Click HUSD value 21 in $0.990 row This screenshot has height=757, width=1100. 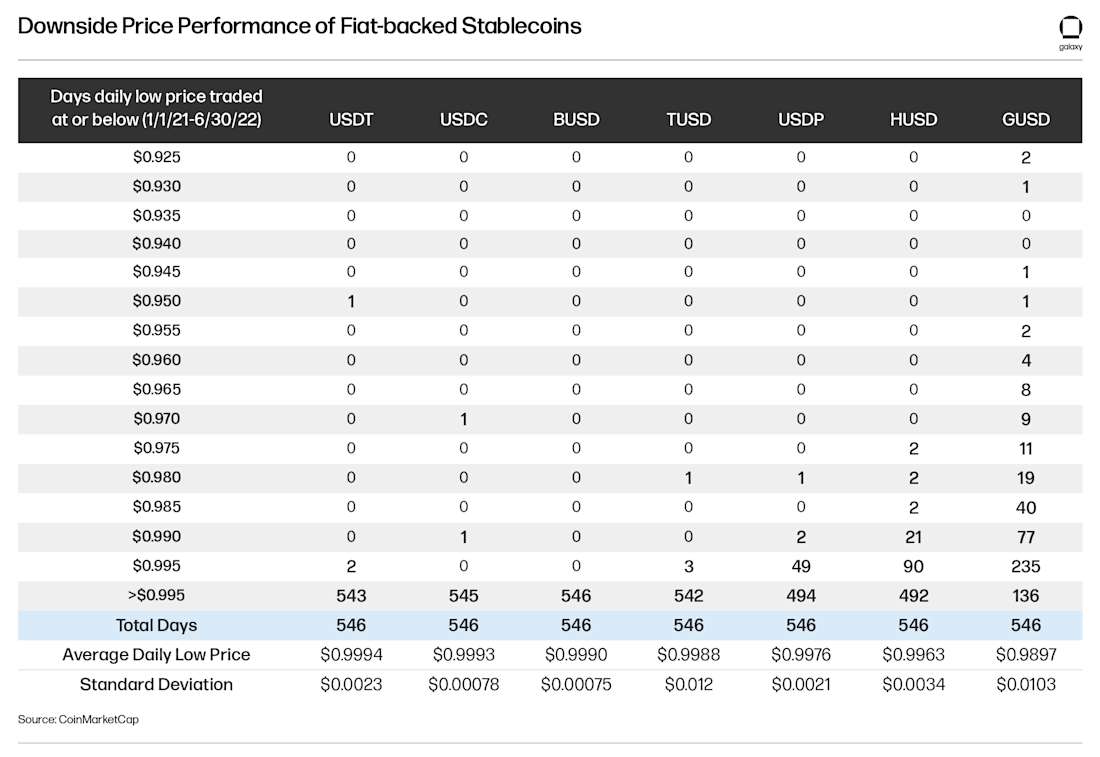913,537
